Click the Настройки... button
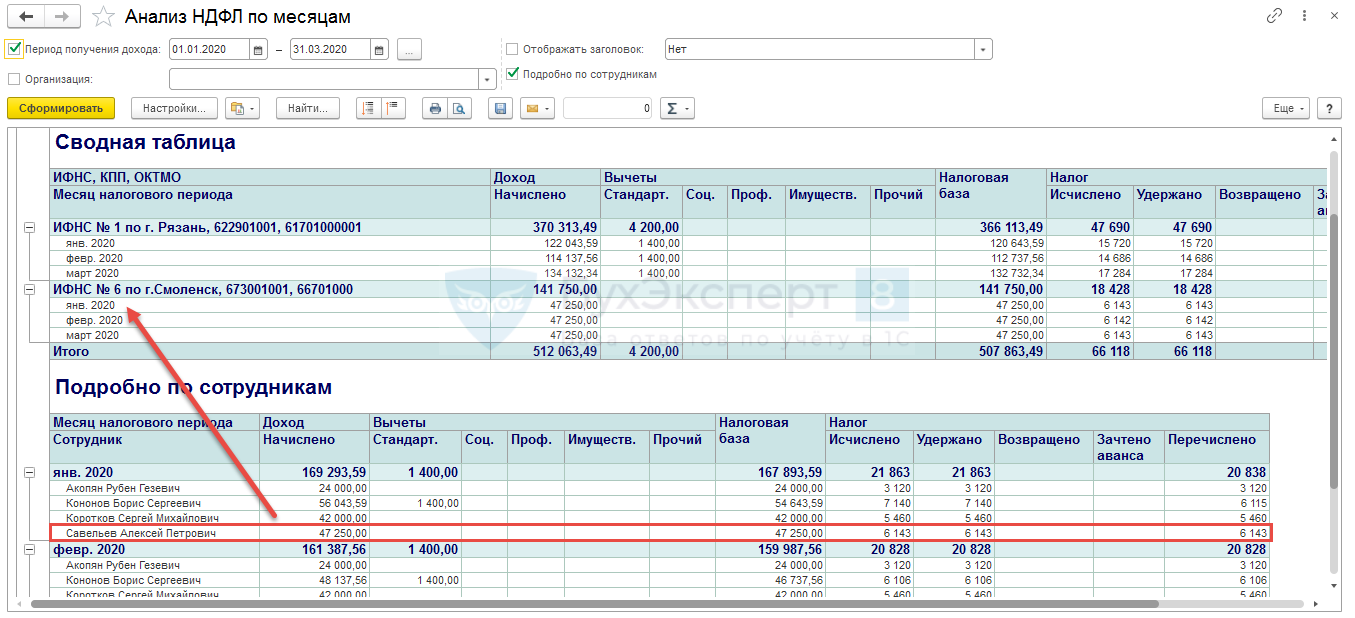Image resolution: width=1355 pixels, height=618 pixels. point(174,108)
